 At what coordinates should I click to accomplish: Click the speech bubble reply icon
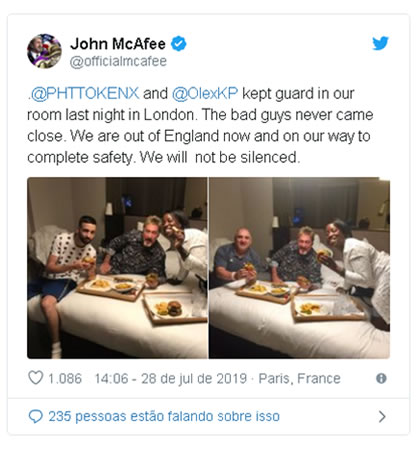(35, 416)
